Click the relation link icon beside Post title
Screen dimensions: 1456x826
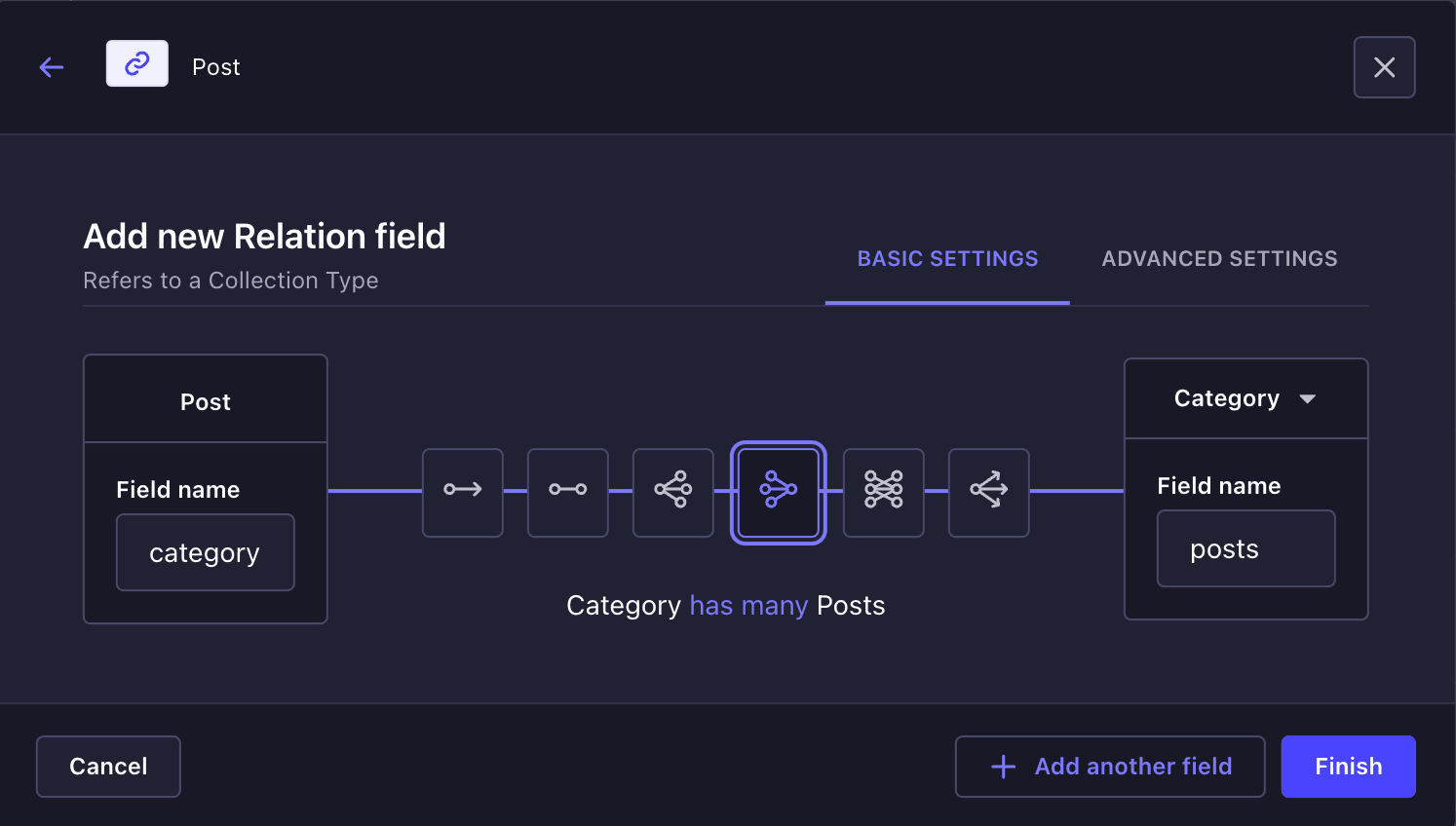pyautogui.click(x=137, y=63)
